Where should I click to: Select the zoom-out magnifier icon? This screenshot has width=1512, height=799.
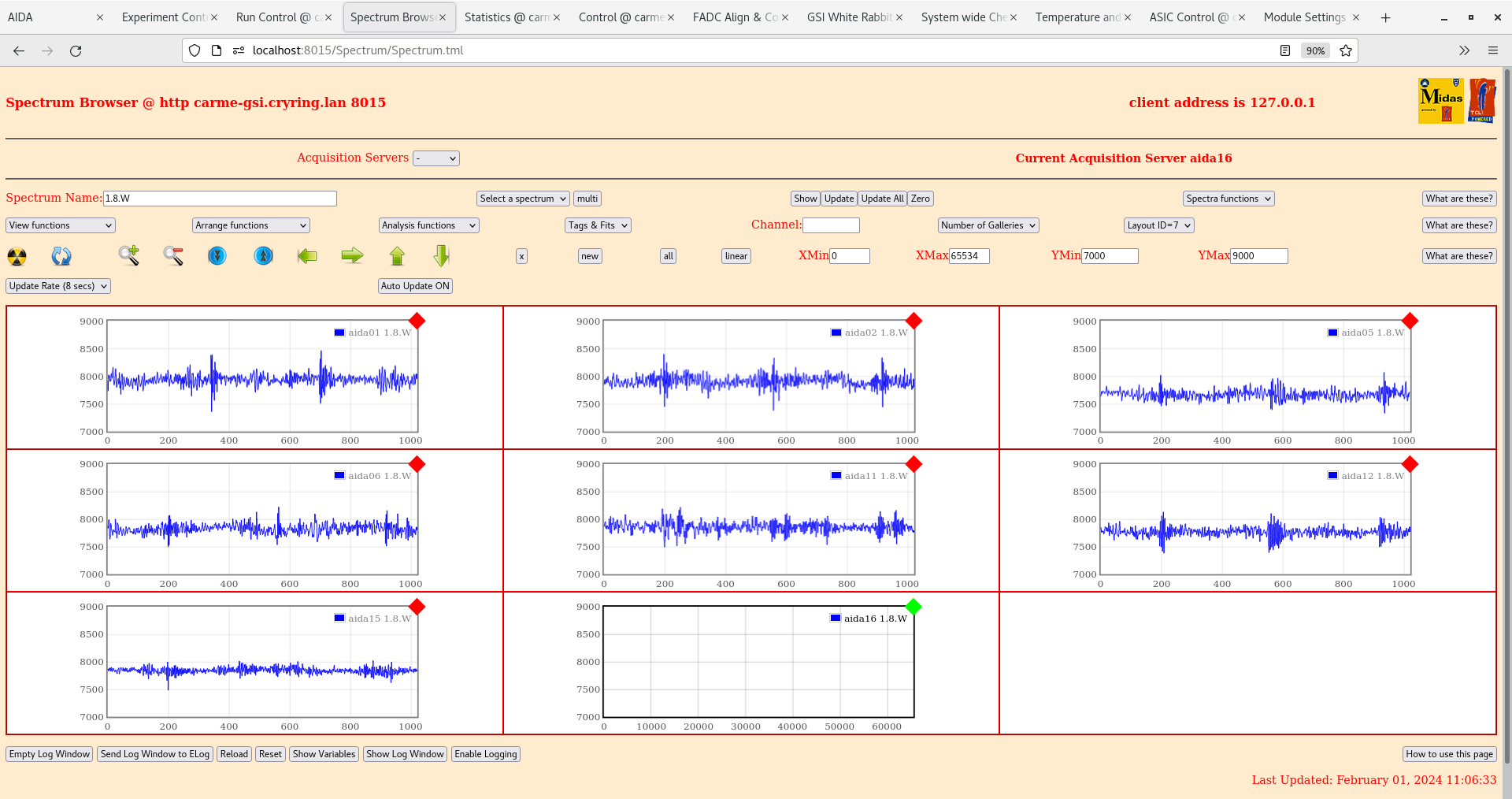[173, 256]
